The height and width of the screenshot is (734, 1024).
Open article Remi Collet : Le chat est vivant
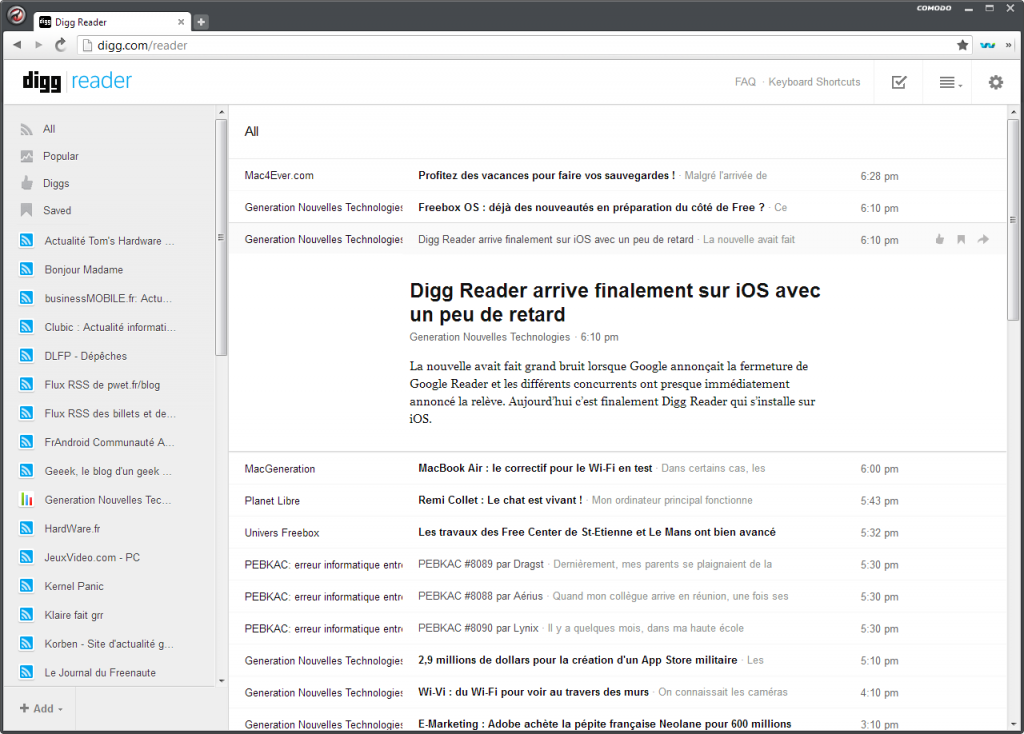(x=500, y=500)
